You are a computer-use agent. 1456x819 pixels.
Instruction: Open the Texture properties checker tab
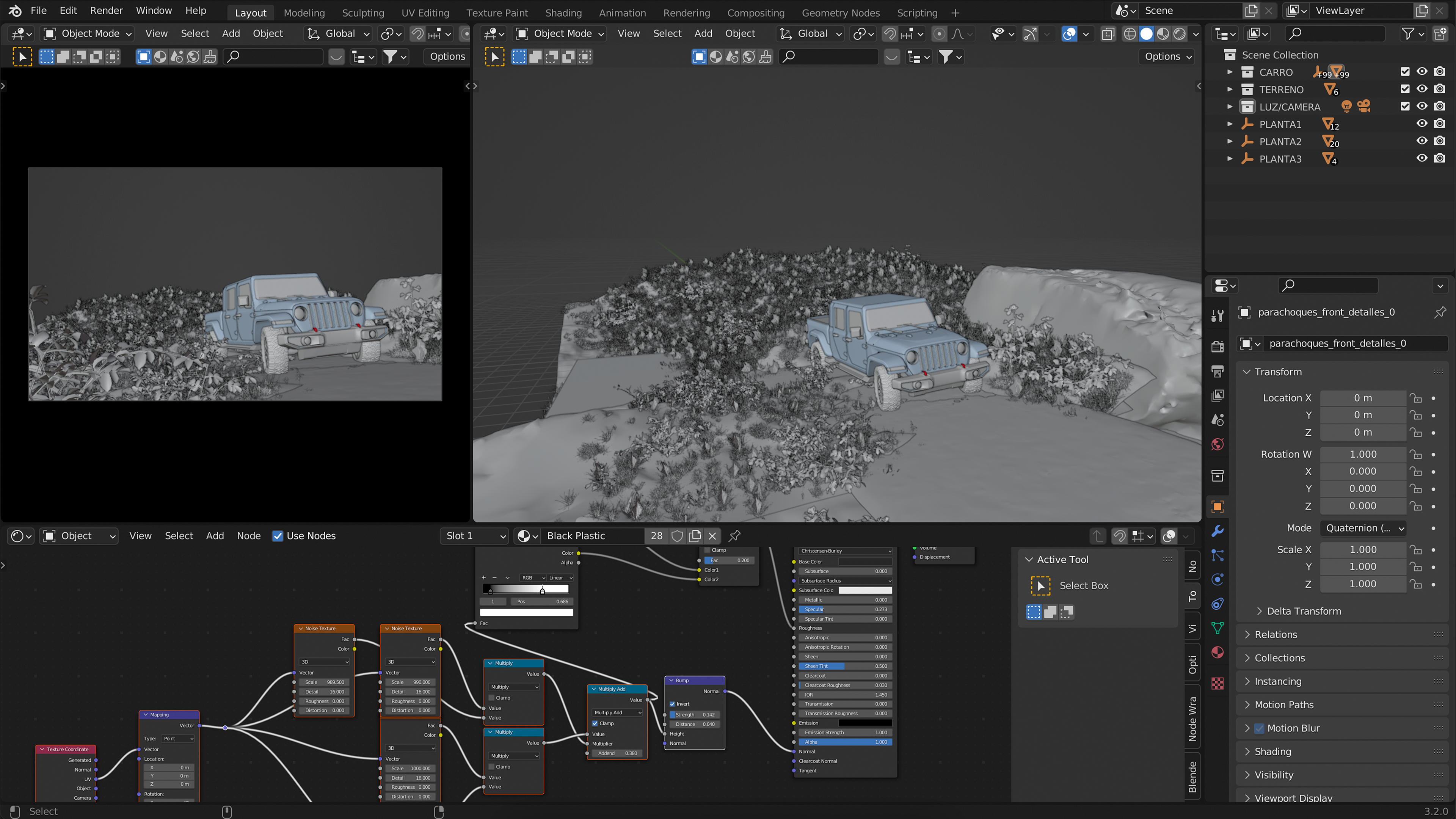tap(1218, 683)
